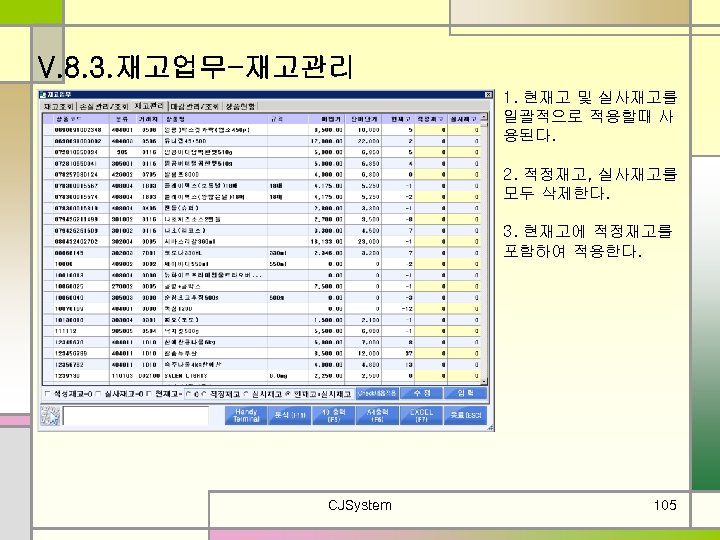Click the resize grip of the 재고업무 window
The width and height of the screenshot is (720, 540).
point(490,428)
